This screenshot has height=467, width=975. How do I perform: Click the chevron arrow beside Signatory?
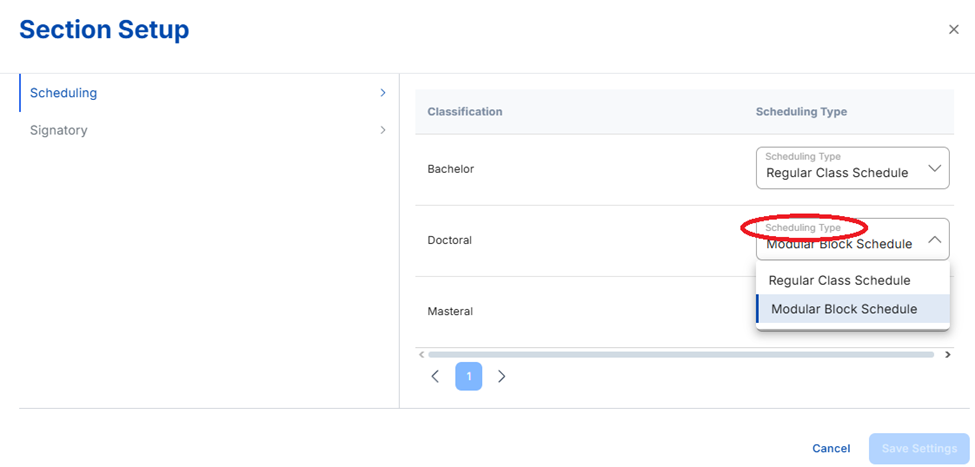[x=383, y=130]
